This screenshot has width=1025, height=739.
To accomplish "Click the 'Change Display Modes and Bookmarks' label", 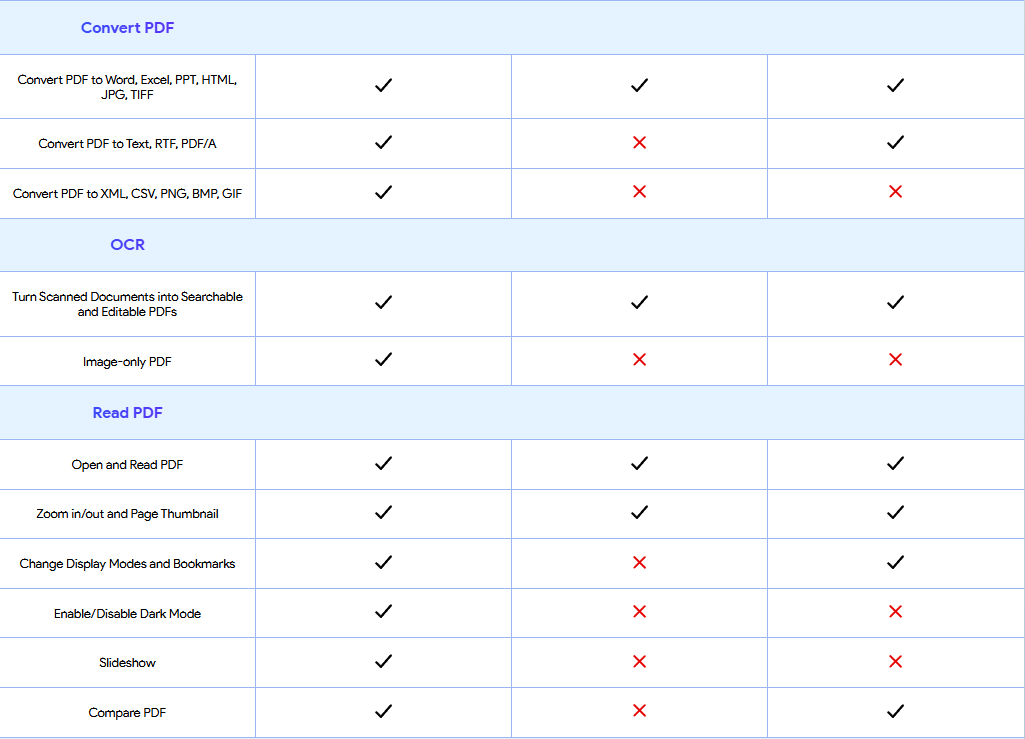I will pyautogui.click(x=127, y=564).
